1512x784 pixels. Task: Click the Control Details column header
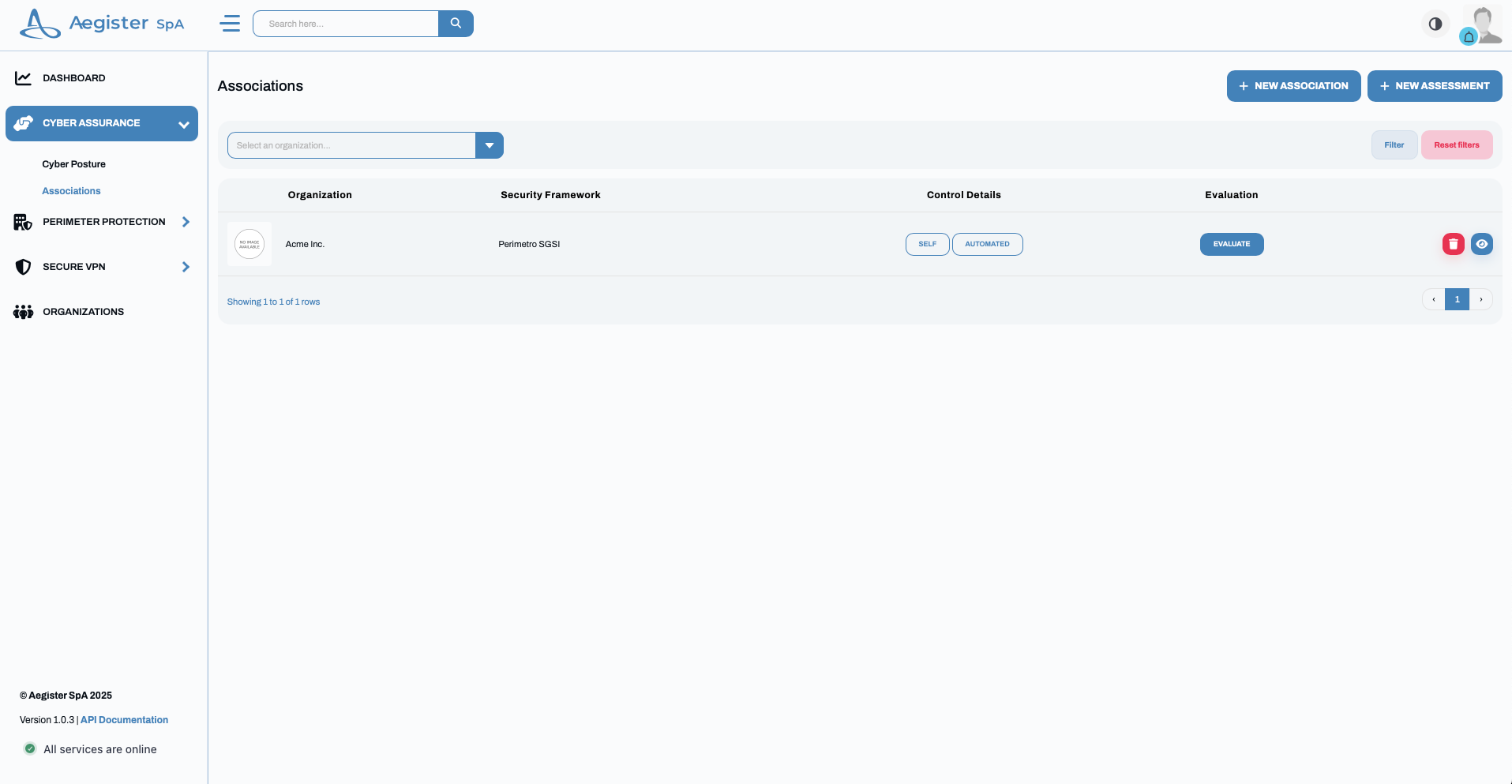pos(964,195)
